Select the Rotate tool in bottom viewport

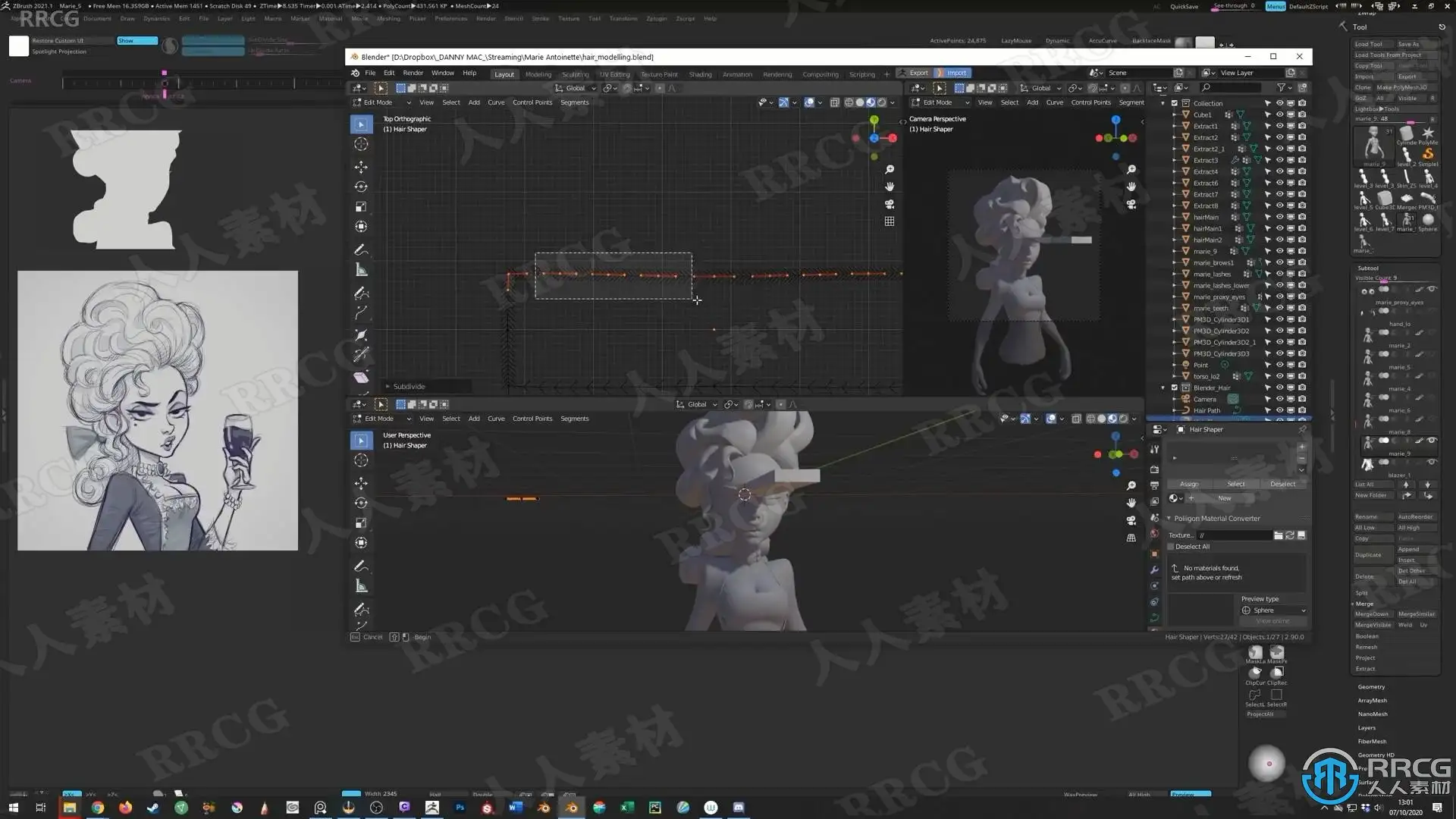pyautogui.click(x=361, y=503)
